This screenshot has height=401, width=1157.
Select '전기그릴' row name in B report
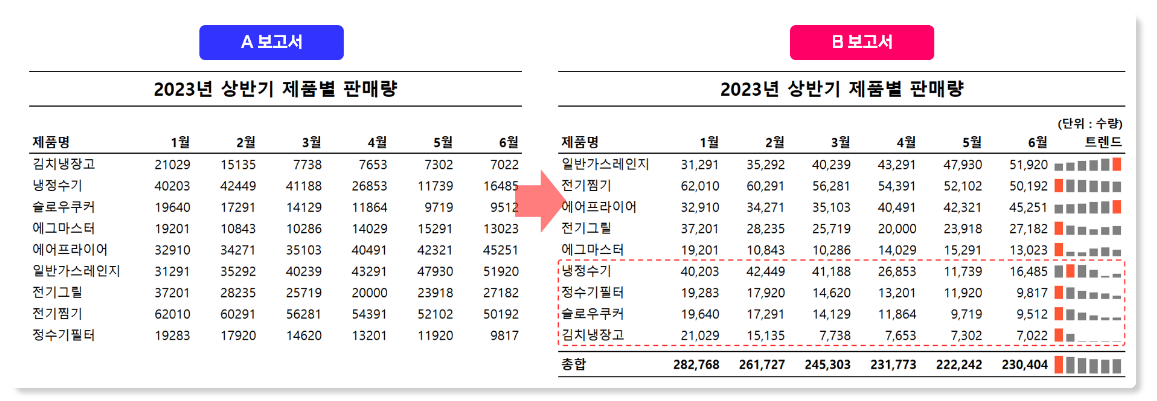click(587, 228)
